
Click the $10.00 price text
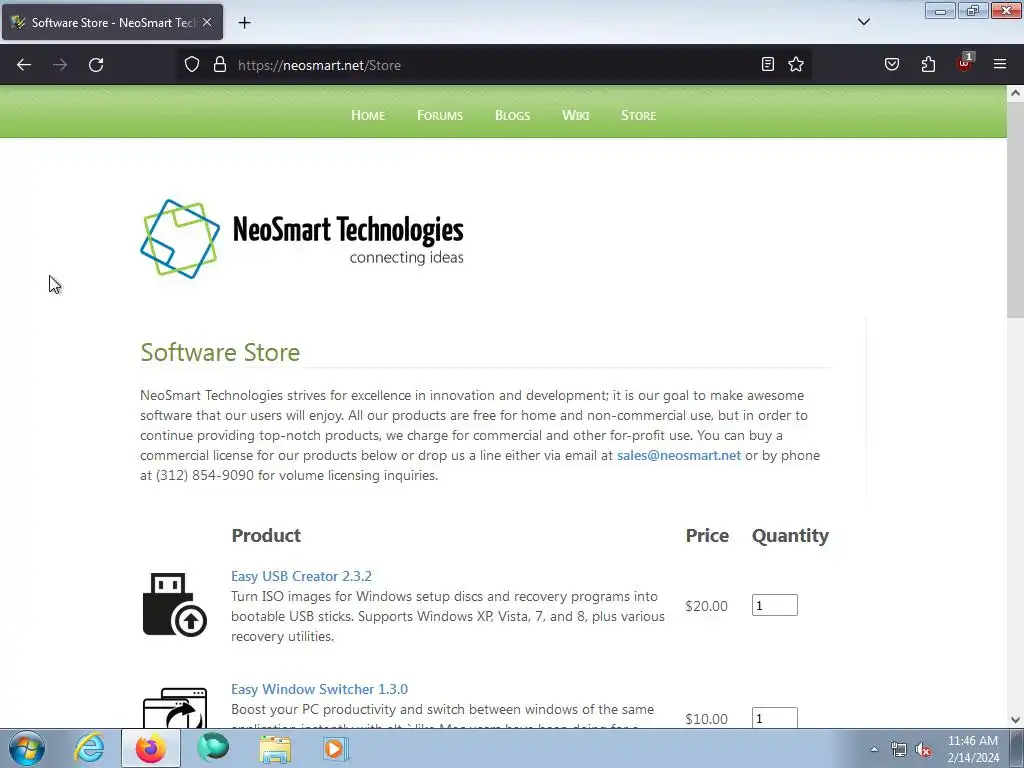click(x=707, y=719)
